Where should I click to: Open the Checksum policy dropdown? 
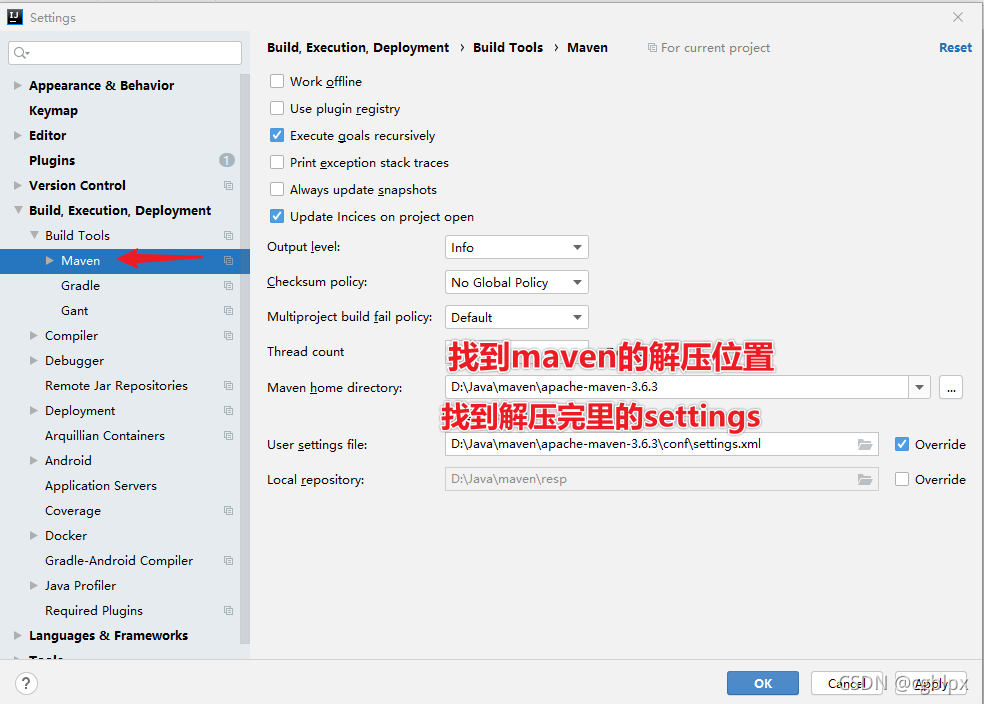[x=516, y=282]
